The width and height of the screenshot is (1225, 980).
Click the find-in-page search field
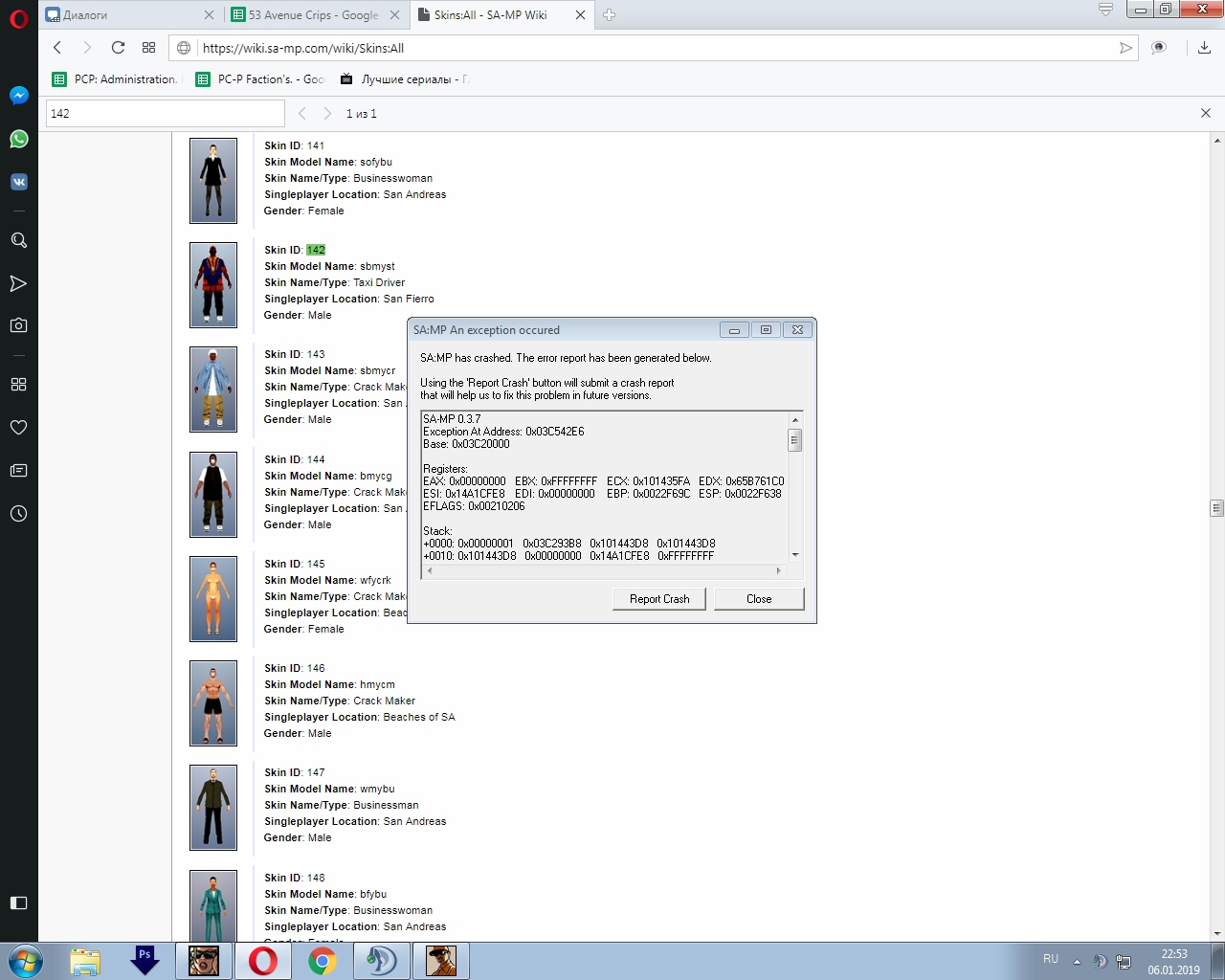coord(165,114)
